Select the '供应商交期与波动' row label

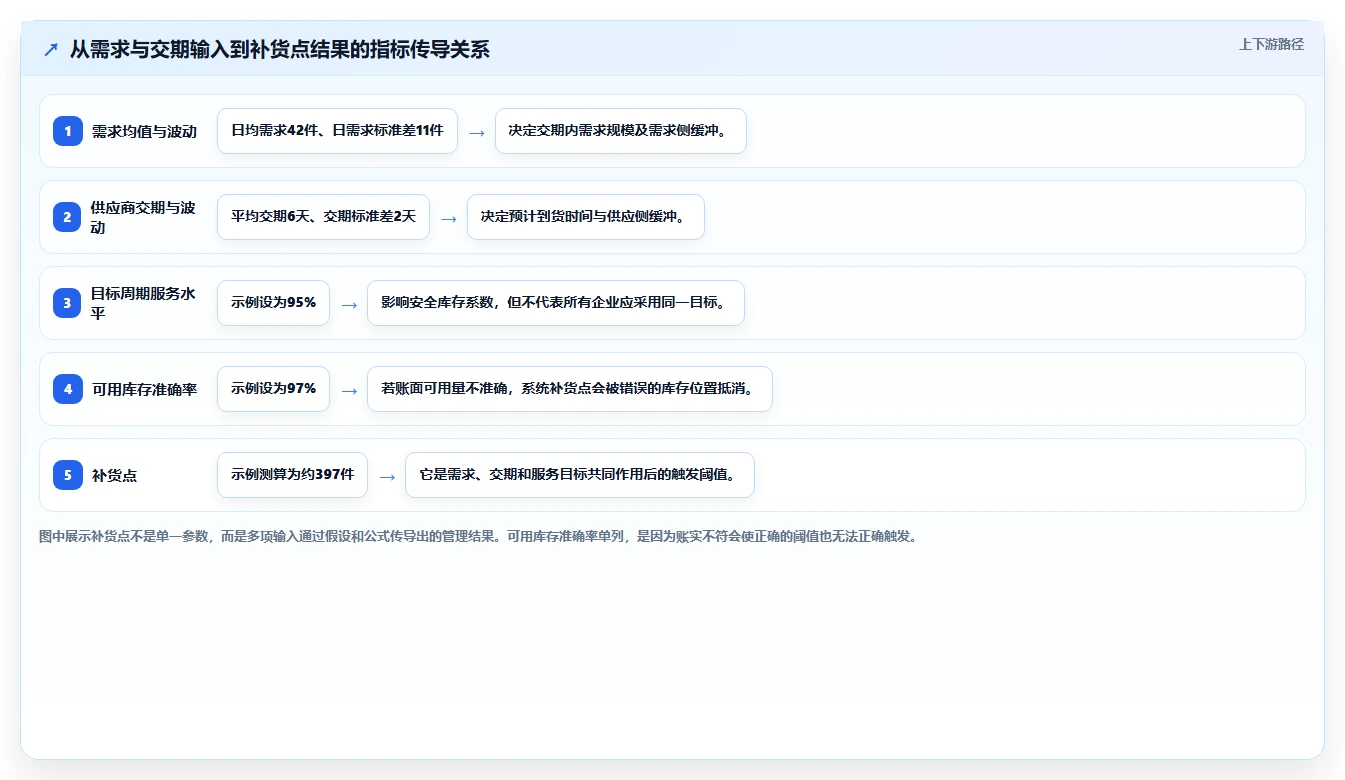coord(144,217)
